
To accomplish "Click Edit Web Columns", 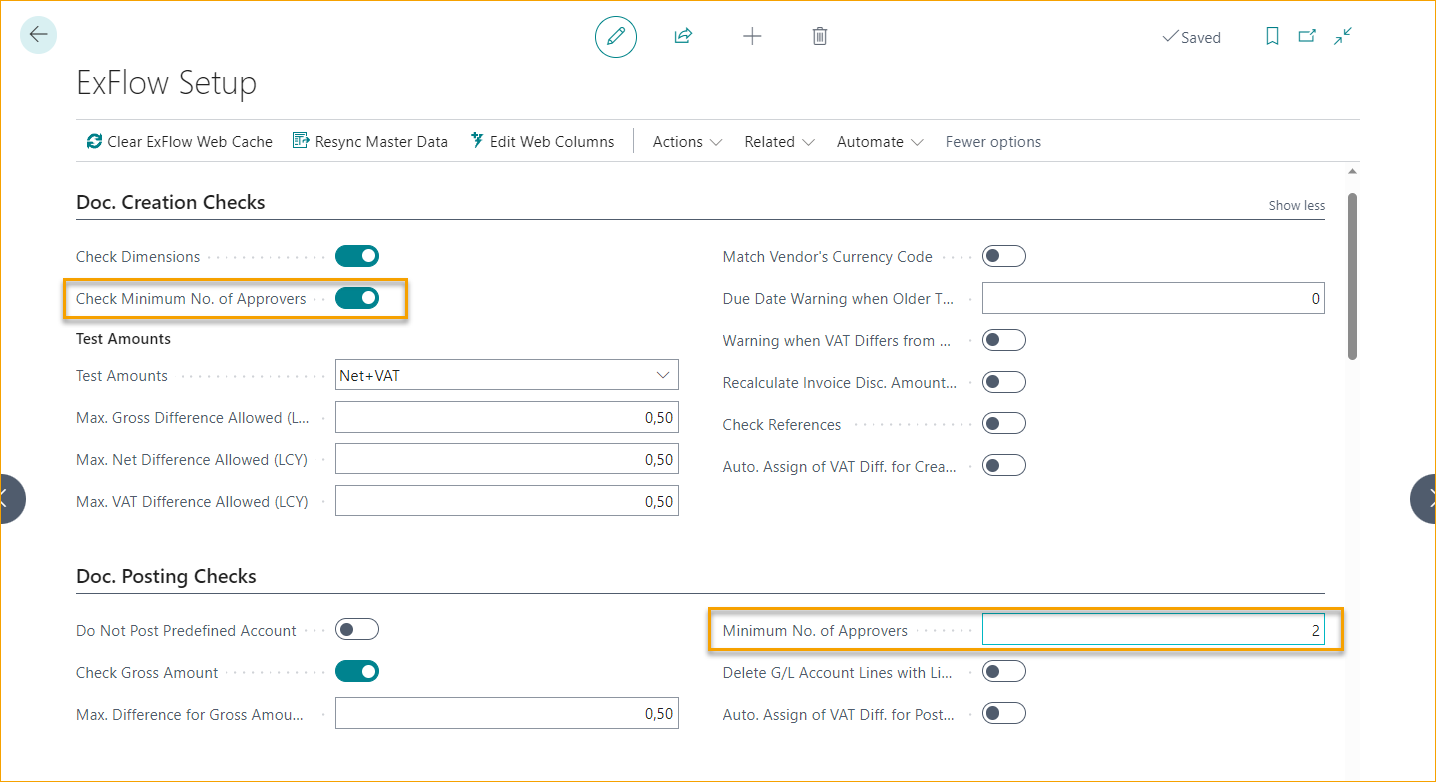I will pyautogui.click(x=542, y=142).
